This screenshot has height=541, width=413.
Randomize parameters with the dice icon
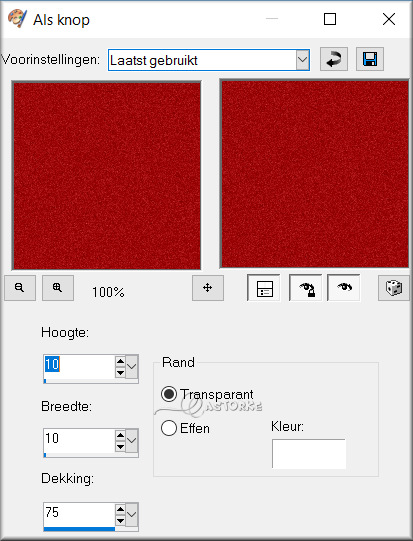pyautogui.click(x=394, y=288)
